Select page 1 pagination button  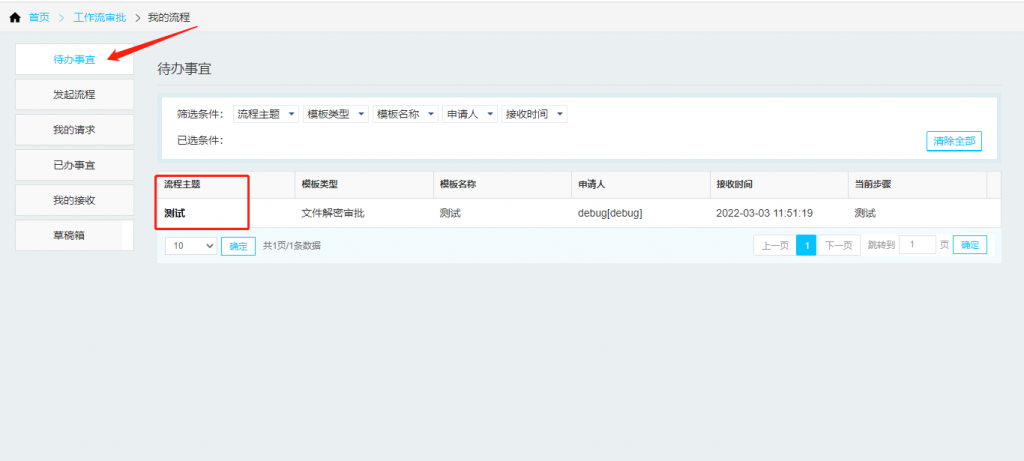807,246
